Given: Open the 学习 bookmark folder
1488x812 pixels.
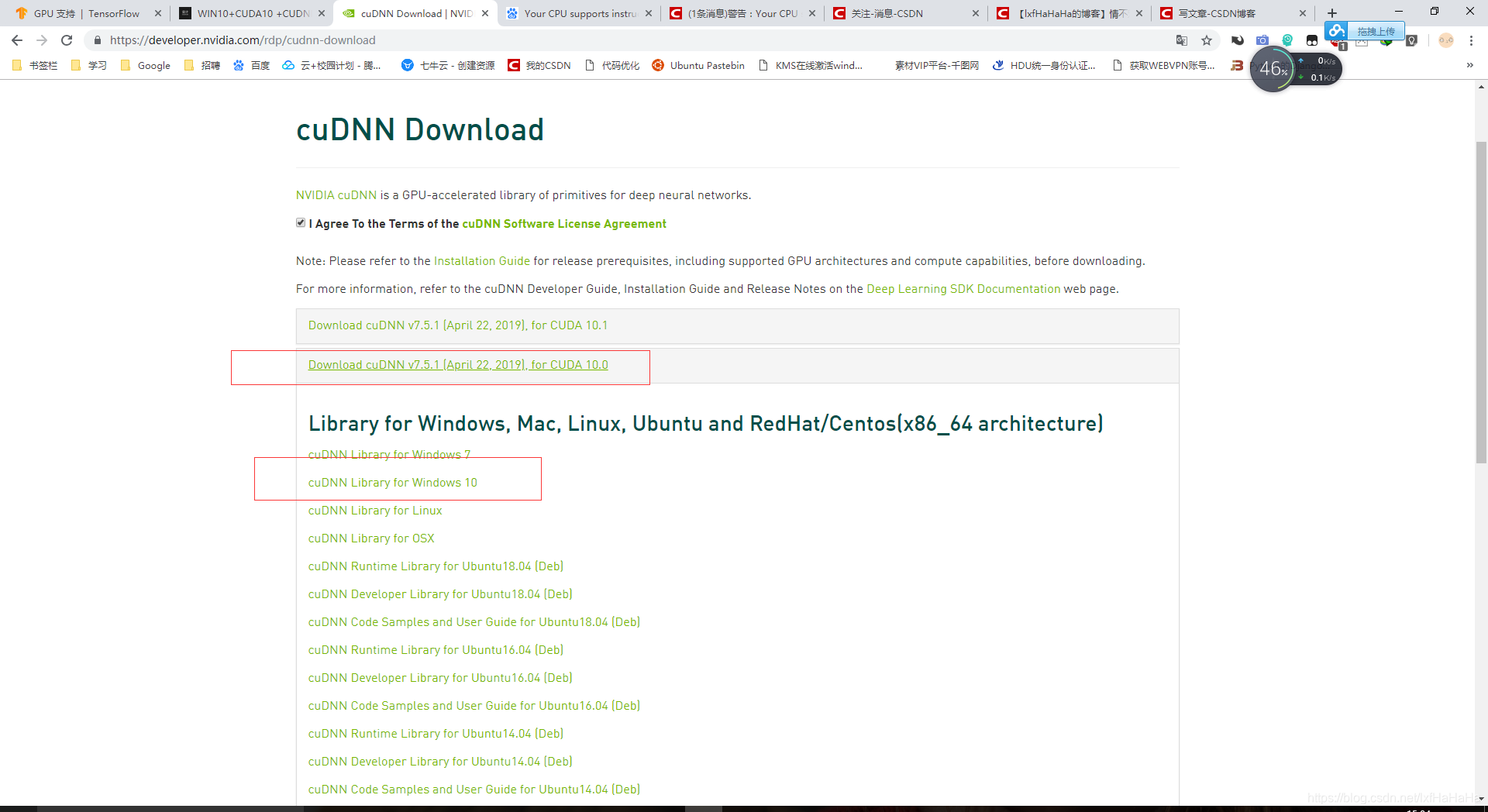Looking at the screenshot, I should (x=88, y=66).
